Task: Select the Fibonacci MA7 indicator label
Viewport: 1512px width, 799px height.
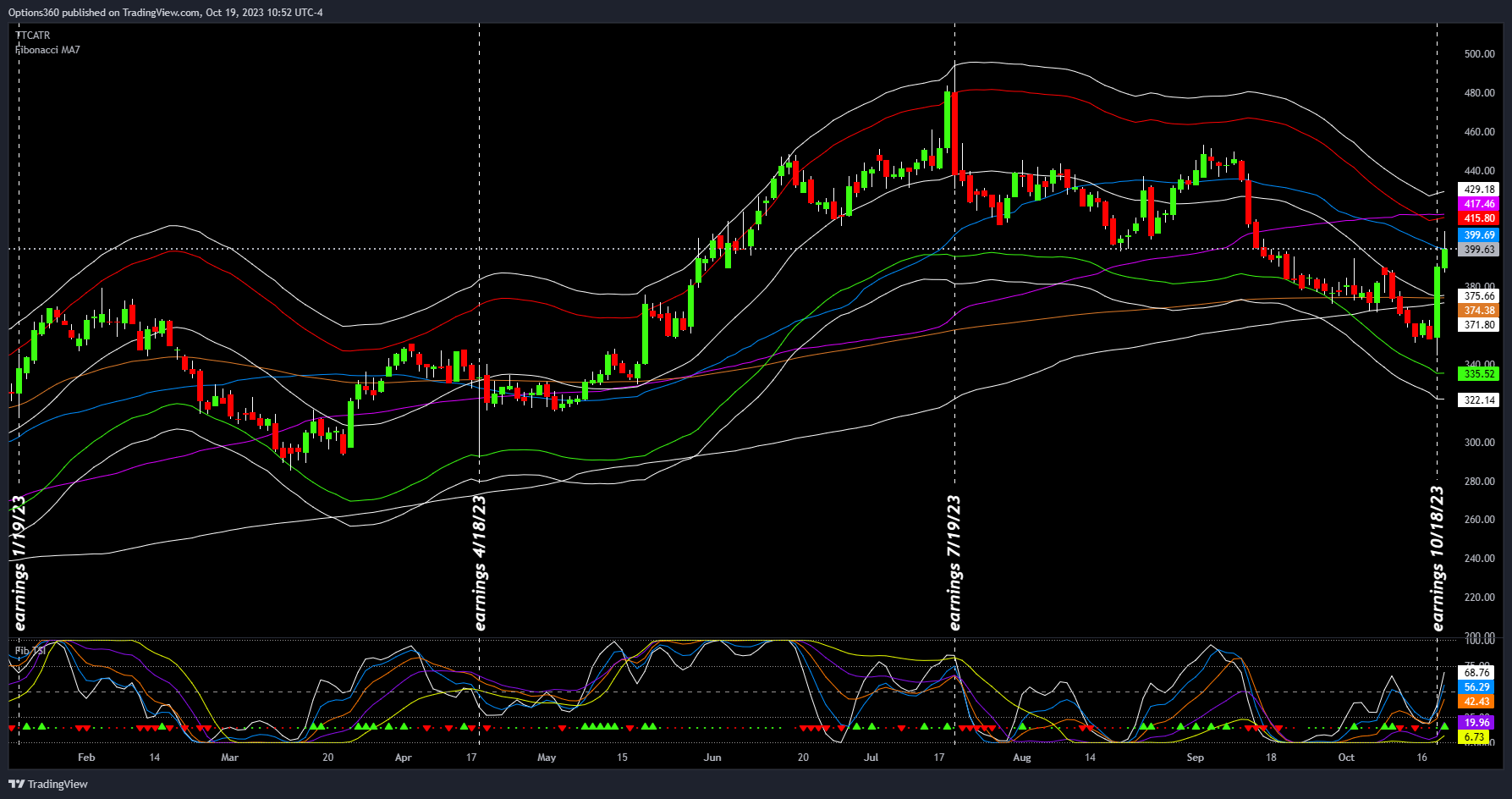Action: pyautogui.click(x=47, y=50)
